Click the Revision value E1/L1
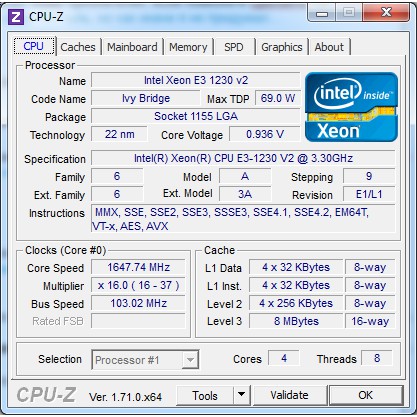Screen dimensions: 417x417 pos(369,194)
